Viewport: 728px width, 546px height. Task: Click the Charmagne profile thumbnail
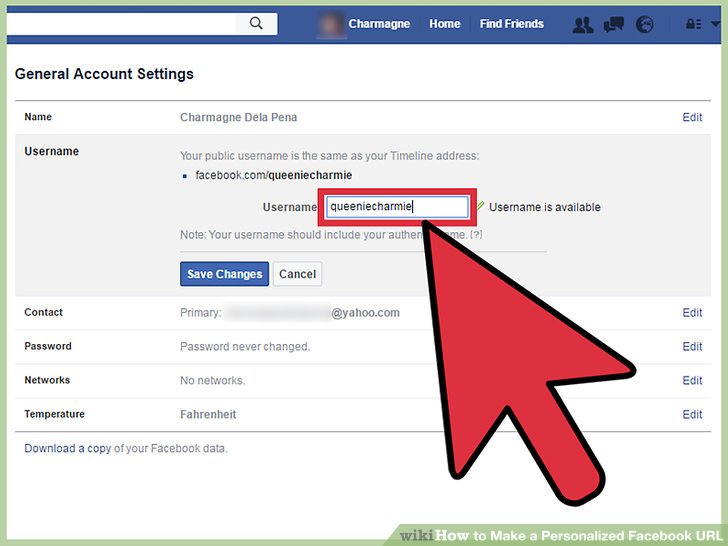click(x=331, y=24)
